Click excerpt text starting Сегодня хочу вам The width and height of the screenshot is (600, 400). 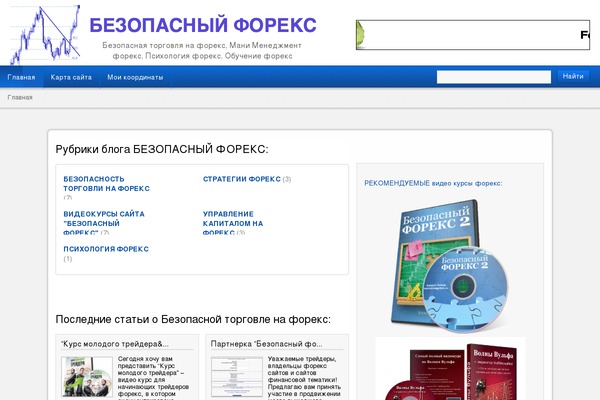point(153,378)
